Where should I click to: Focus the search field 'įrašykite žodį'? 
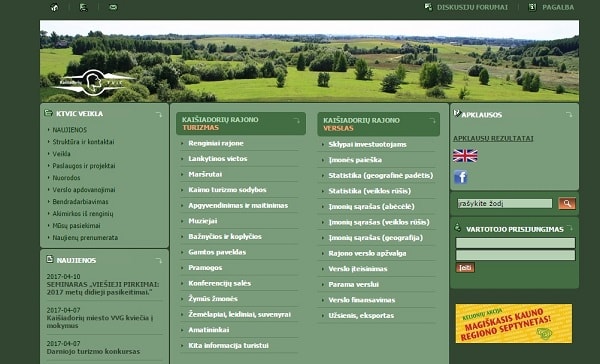505,203
